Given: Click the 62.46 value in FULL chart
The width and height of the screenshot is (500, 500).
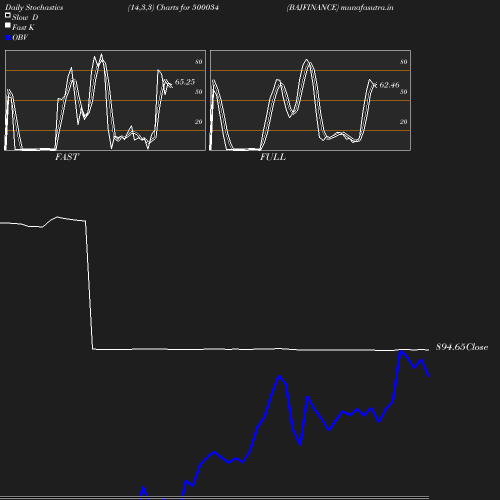Looking at the screenshot, I should point(389,85).
